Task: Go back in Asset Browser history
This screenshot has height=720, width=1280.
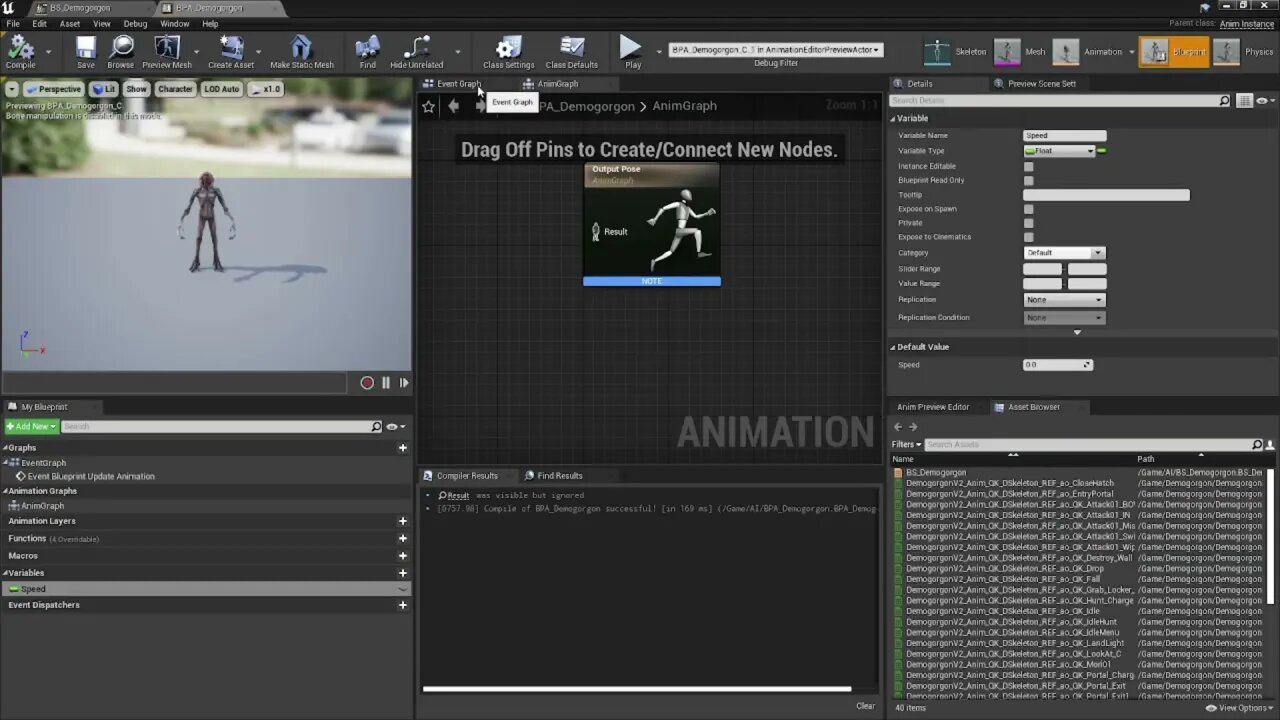Action: 897,427
